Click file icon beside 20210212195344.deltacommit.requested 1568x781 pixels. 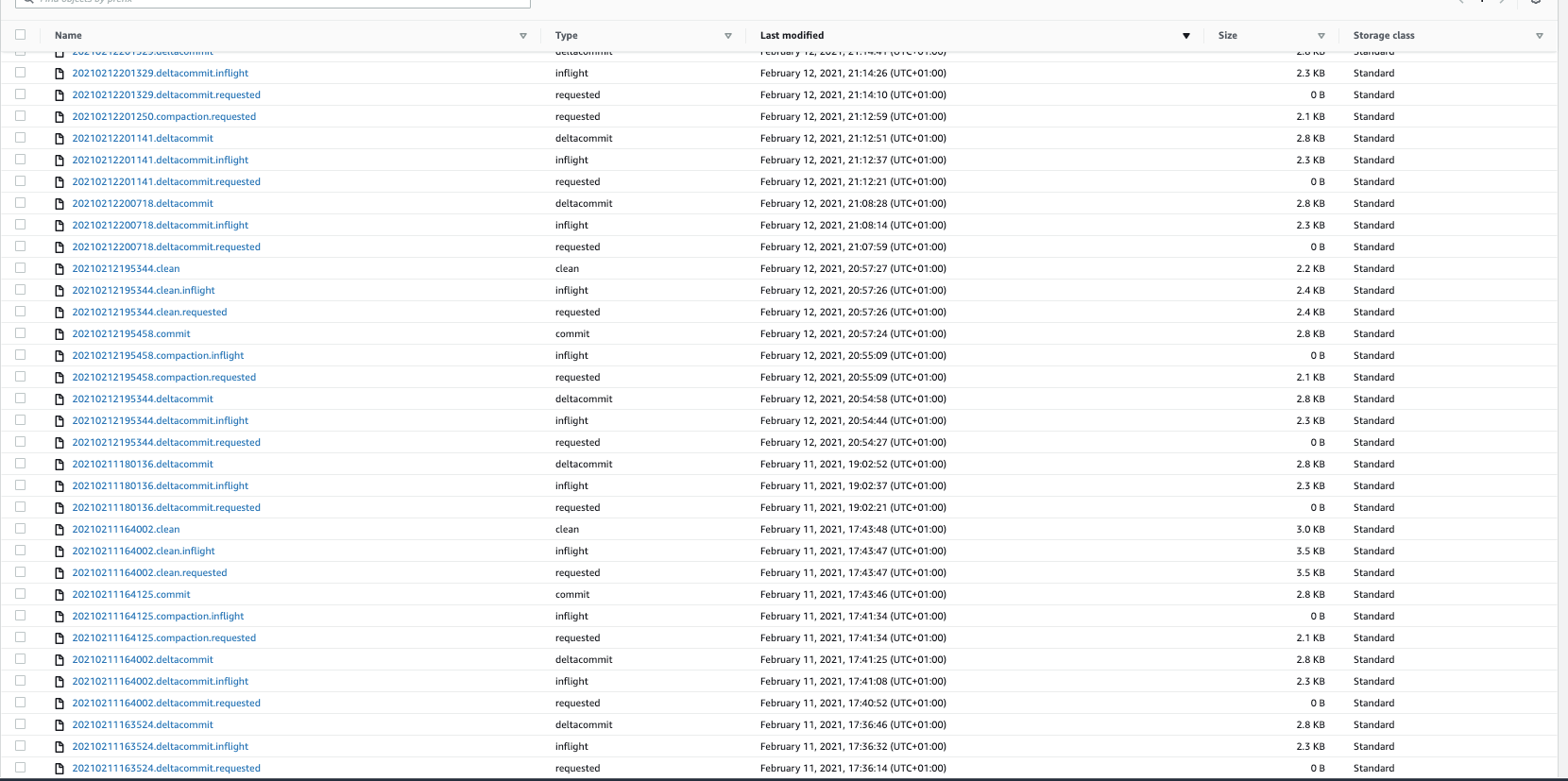click(x=60, y=443)
